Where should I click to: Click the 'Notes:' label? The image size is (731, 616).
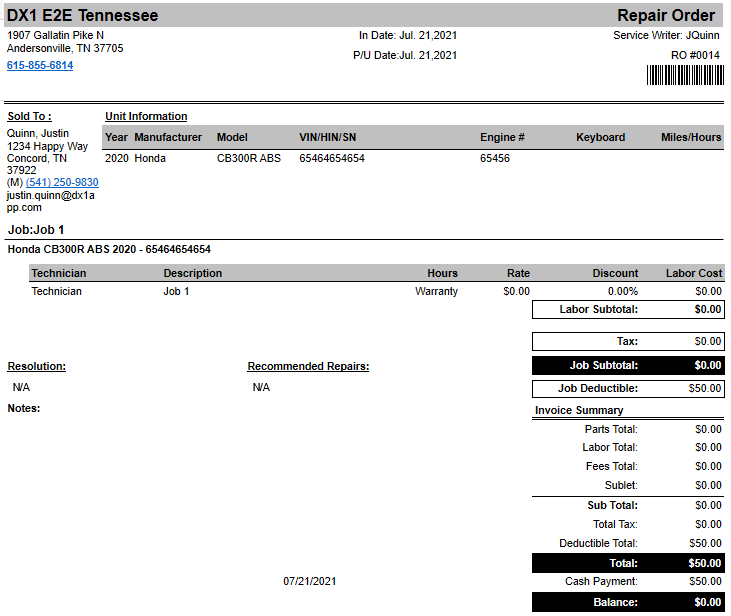click(x=24, y=408)
